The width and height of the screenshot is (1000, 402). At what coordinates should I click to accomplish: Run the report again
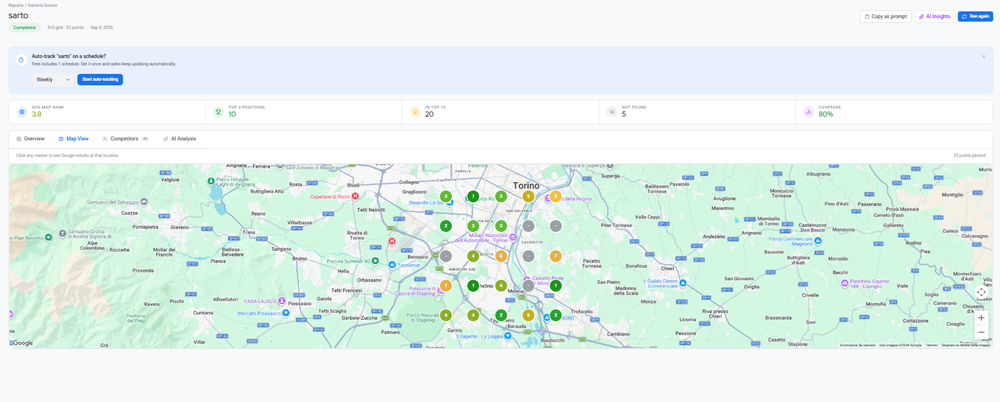point(975,17)
